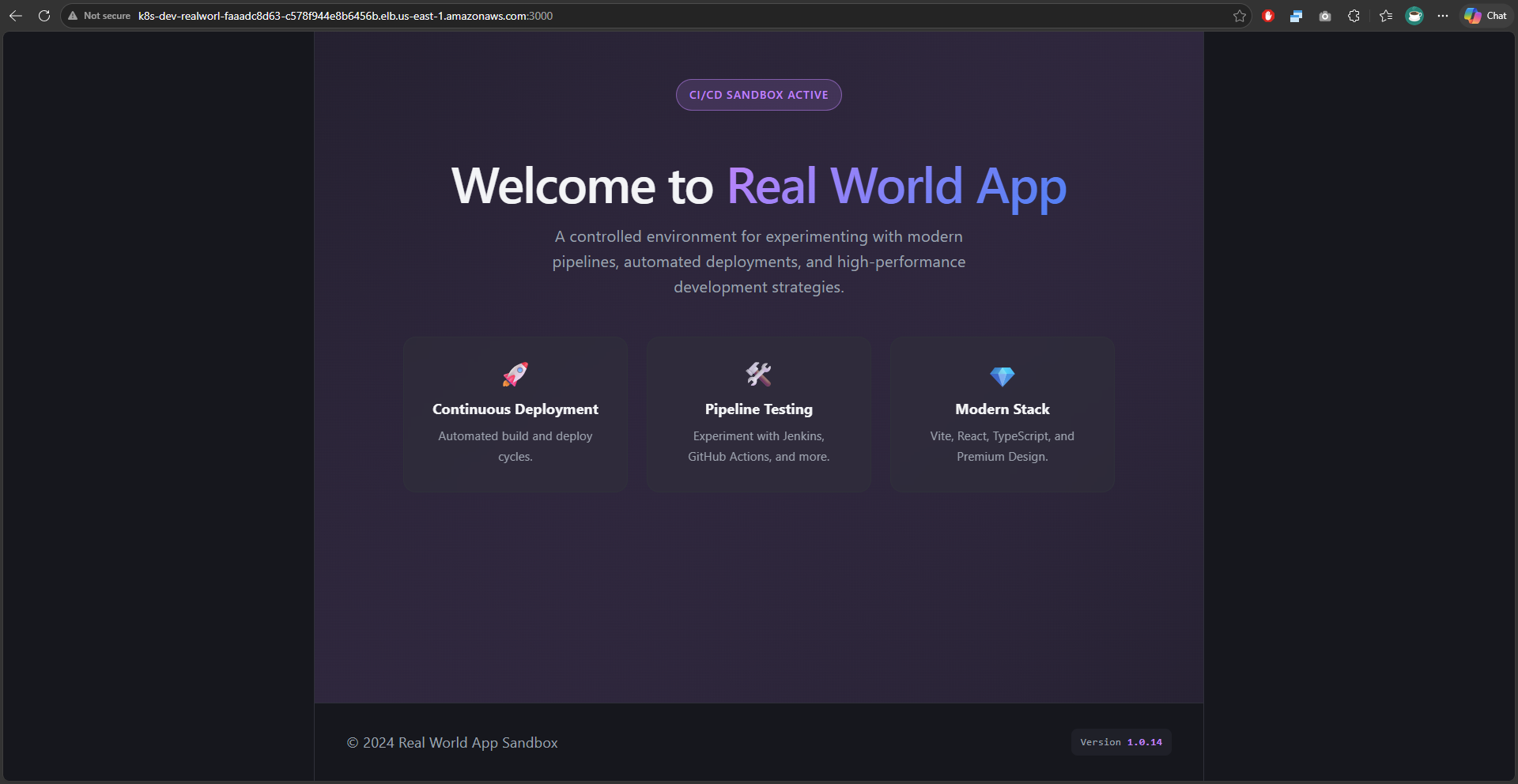Open the Extensions puzzle icon
Screen dimensions: 1518x784
tap(1354, 16)
